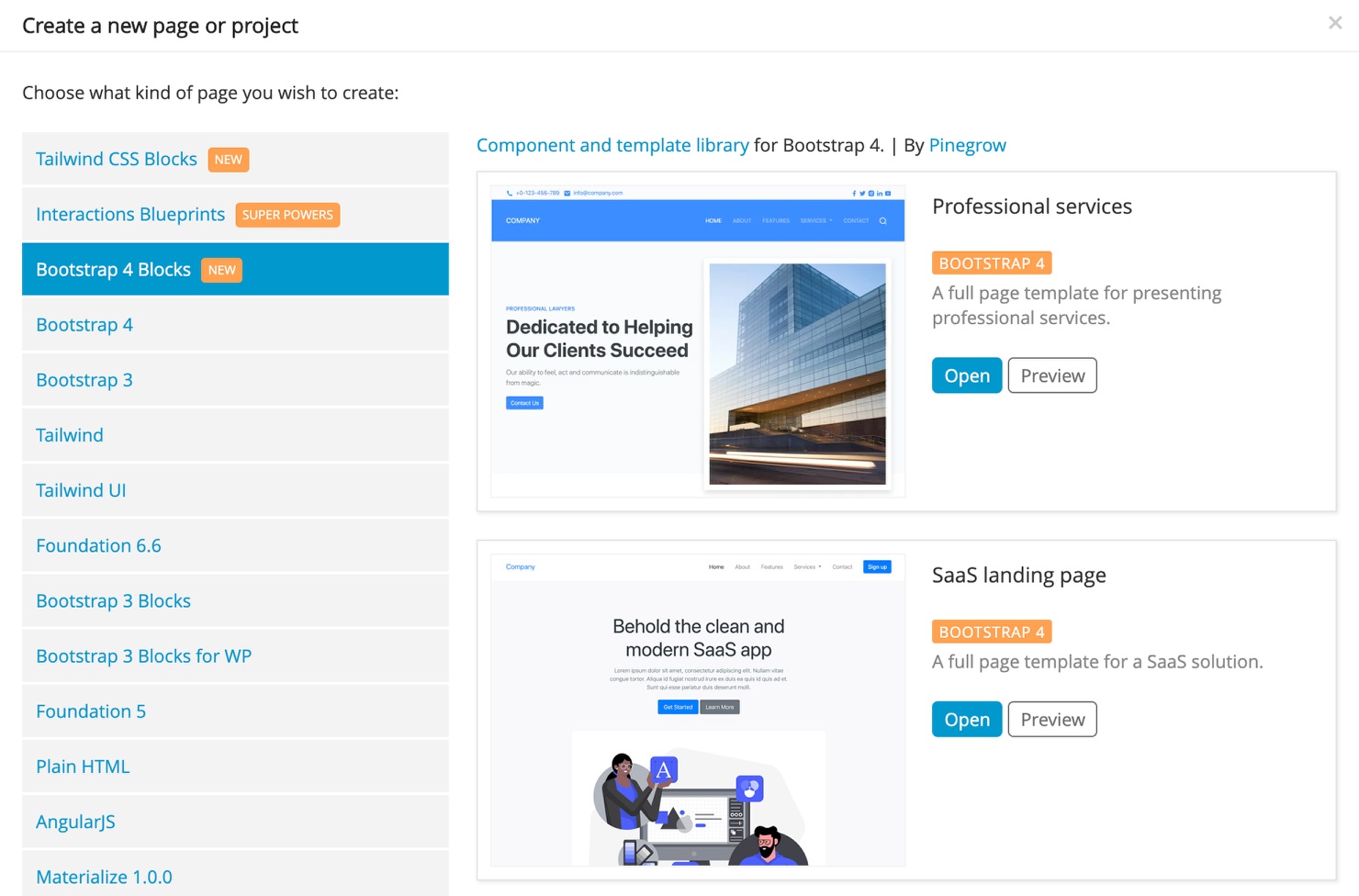Pick AngularJS from the list
Screen dimensions: 1359x896
235,822
